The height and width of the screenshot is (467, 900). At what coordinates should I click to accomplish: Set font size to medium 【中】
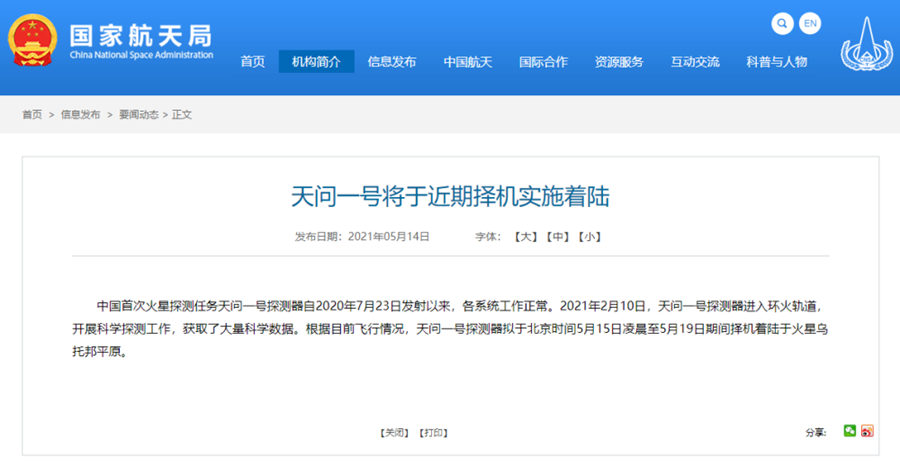click(557, 237)
